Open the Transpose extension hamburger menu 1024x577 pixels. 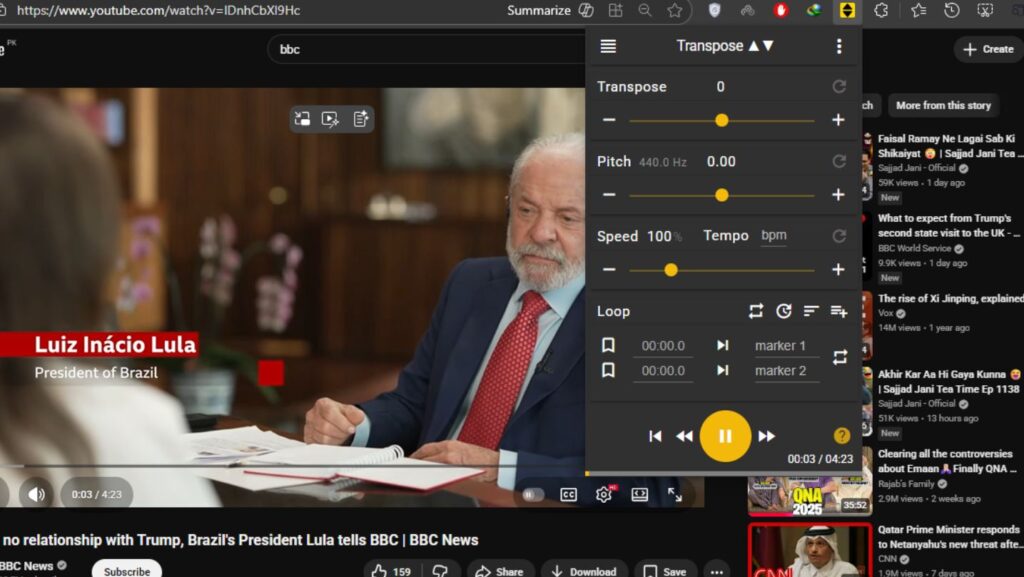click(x=608, y=46)
